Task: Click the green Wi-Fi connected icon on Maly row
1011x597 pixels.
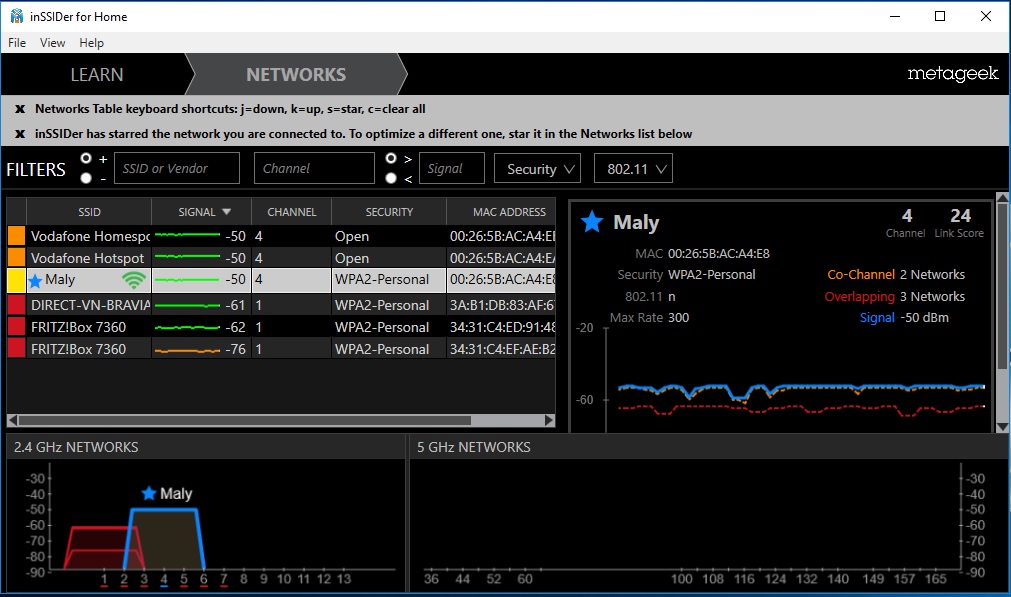Action: tap(133, 280)
